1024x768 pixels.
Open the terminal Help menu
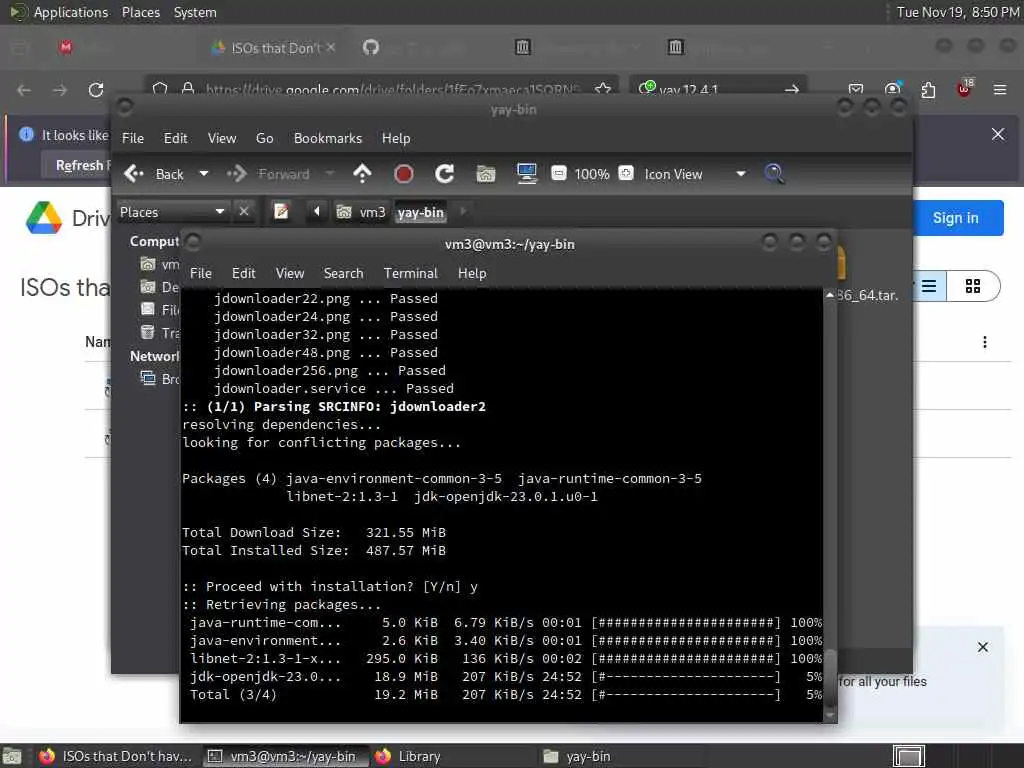pyautogui.click(x=472, y=273)
